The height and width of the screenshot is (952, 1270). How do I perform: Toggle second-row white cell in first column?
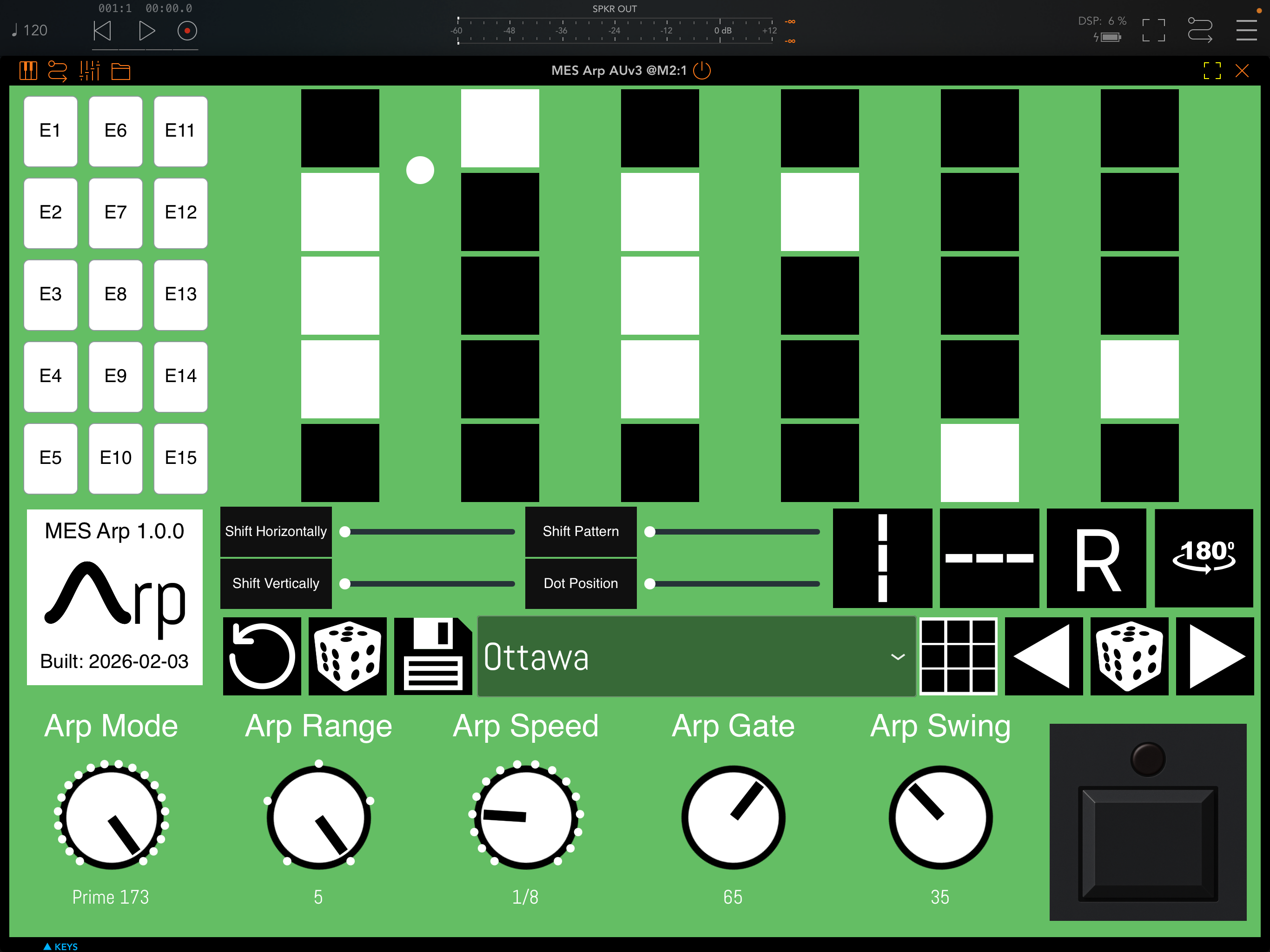coord(340,212)
